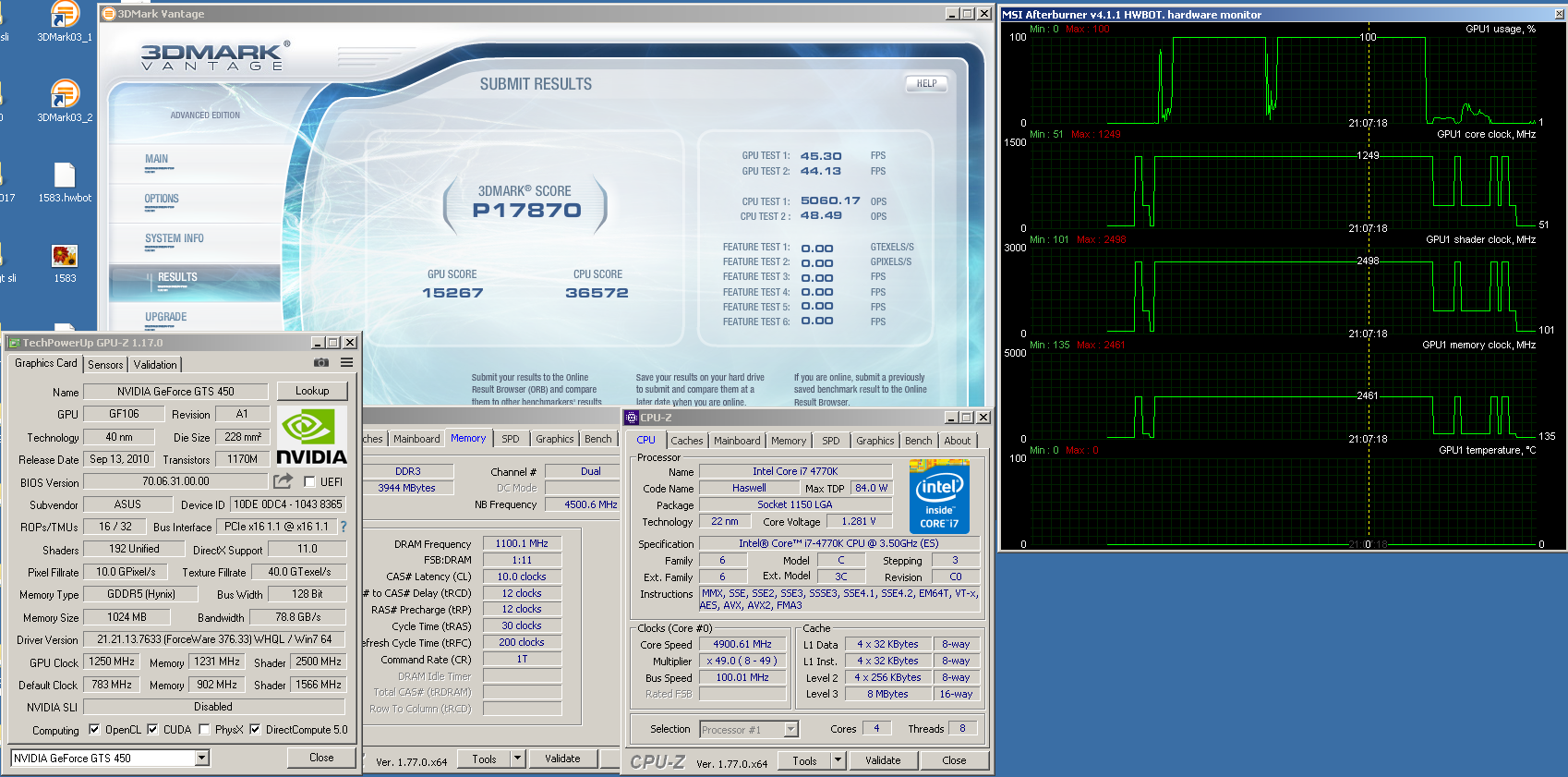This screenshot has width=1568, height=777.
Task: Click the GPU-Z BIOS share/export icon
Action: 283,481
